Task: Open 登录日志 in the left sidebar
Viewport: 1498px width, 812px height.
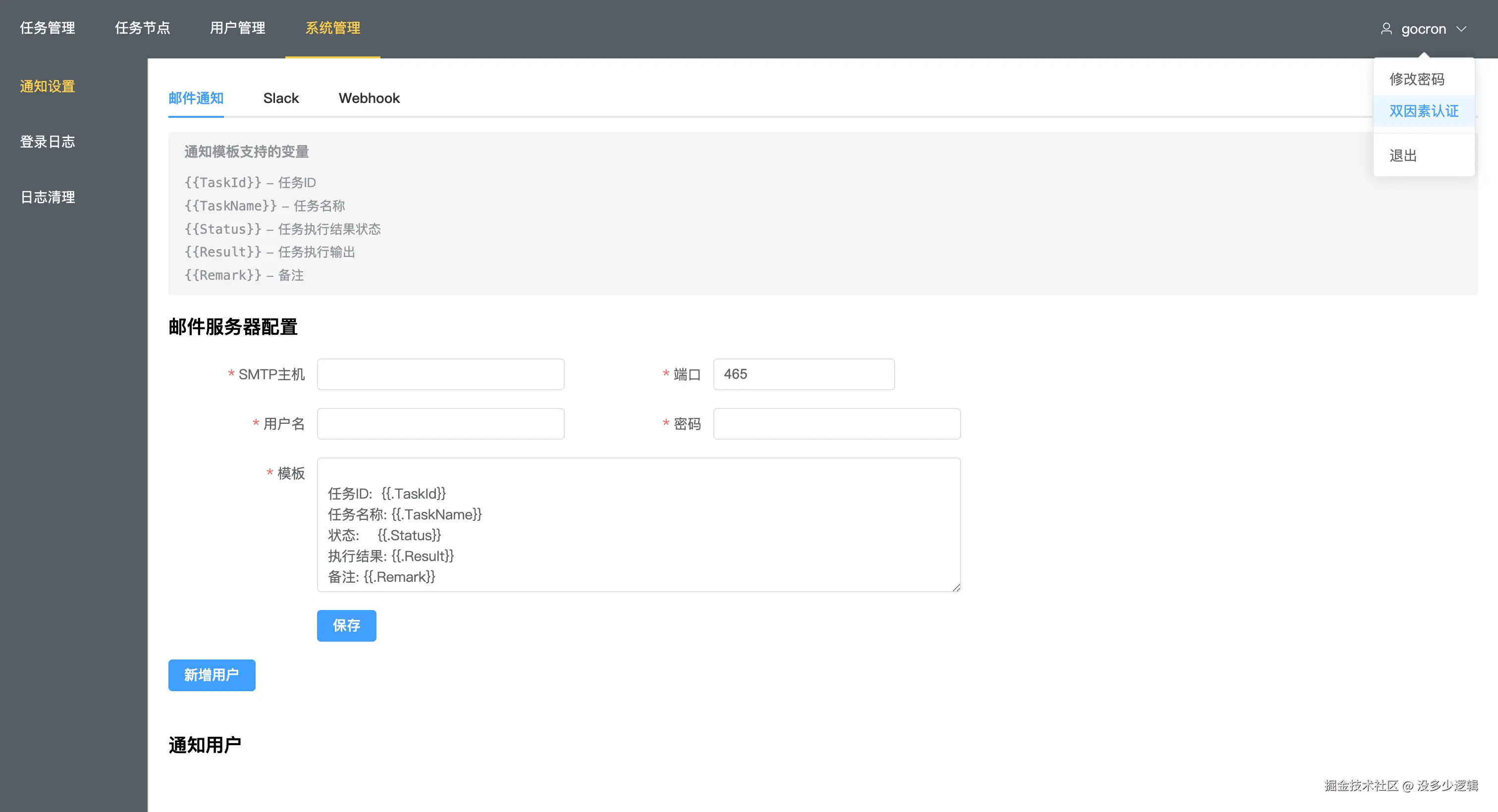Action: (48, 142)
